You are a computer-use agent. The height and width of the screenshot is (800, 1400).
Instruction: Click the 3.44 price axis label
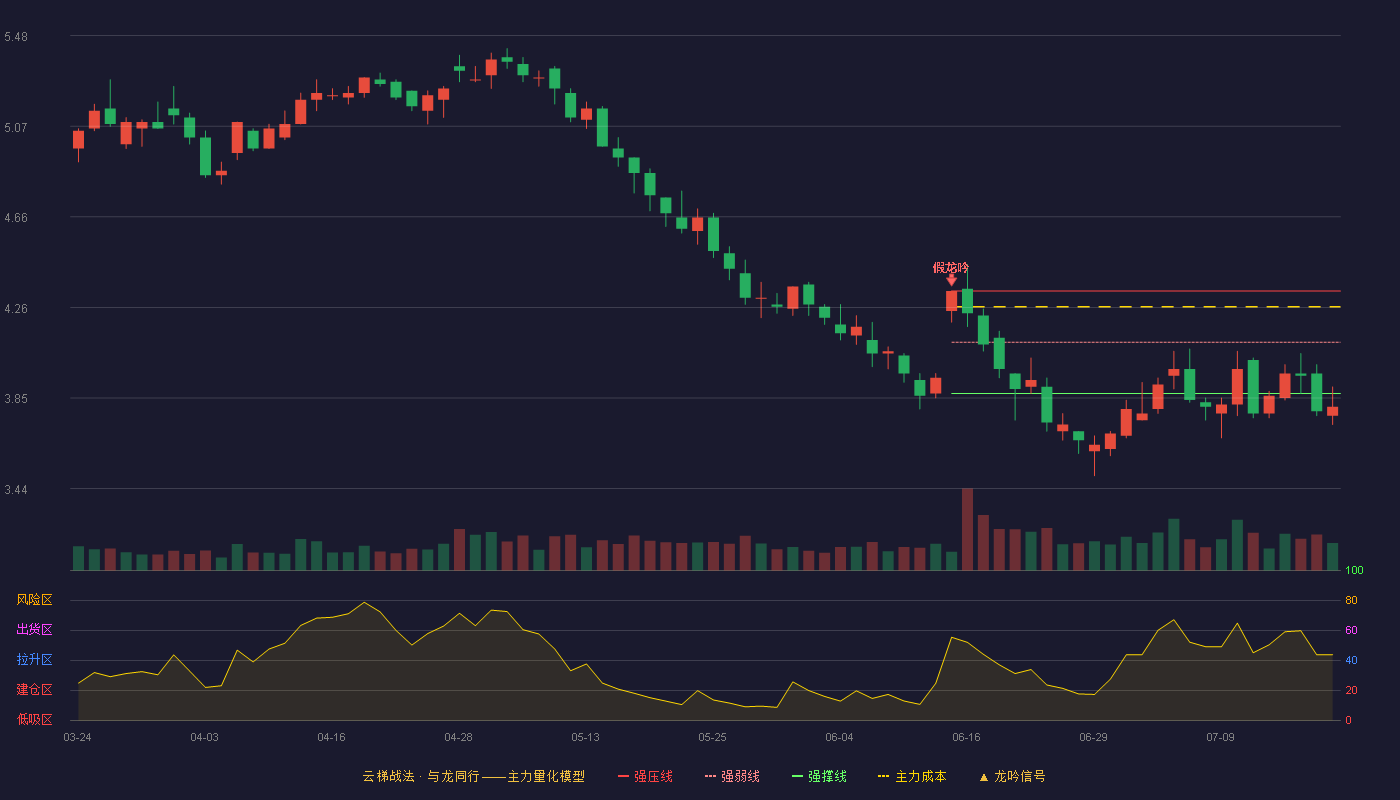16,490
